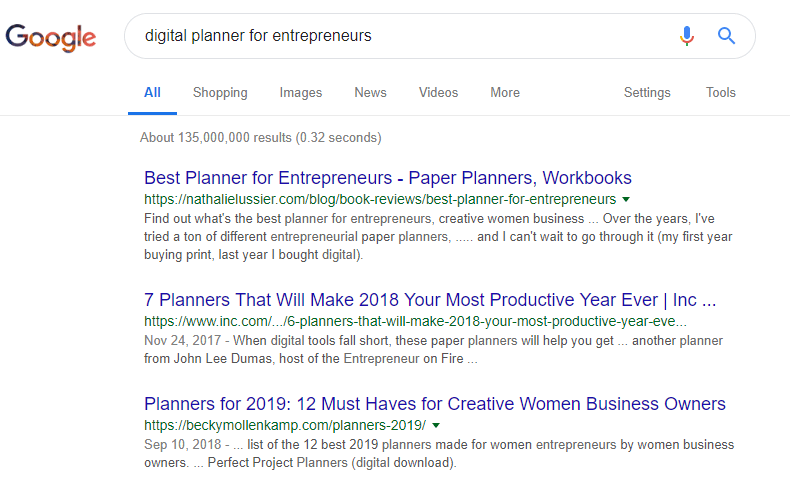Select the All results tab
Screen dimensions: 790x484
[152, 93]
